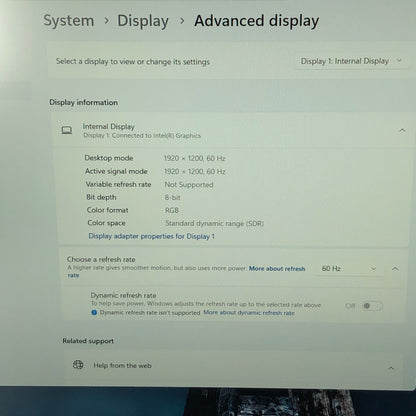The image size is (416, 416).
Task: Click the Help from the web label
Action: point(122,366)
